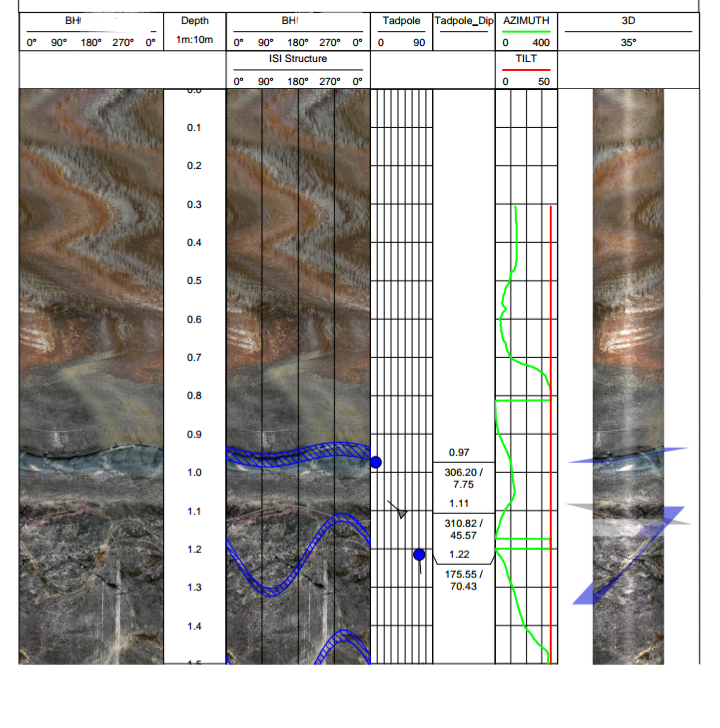Select the ISI Structure track label

coord(298,59)
